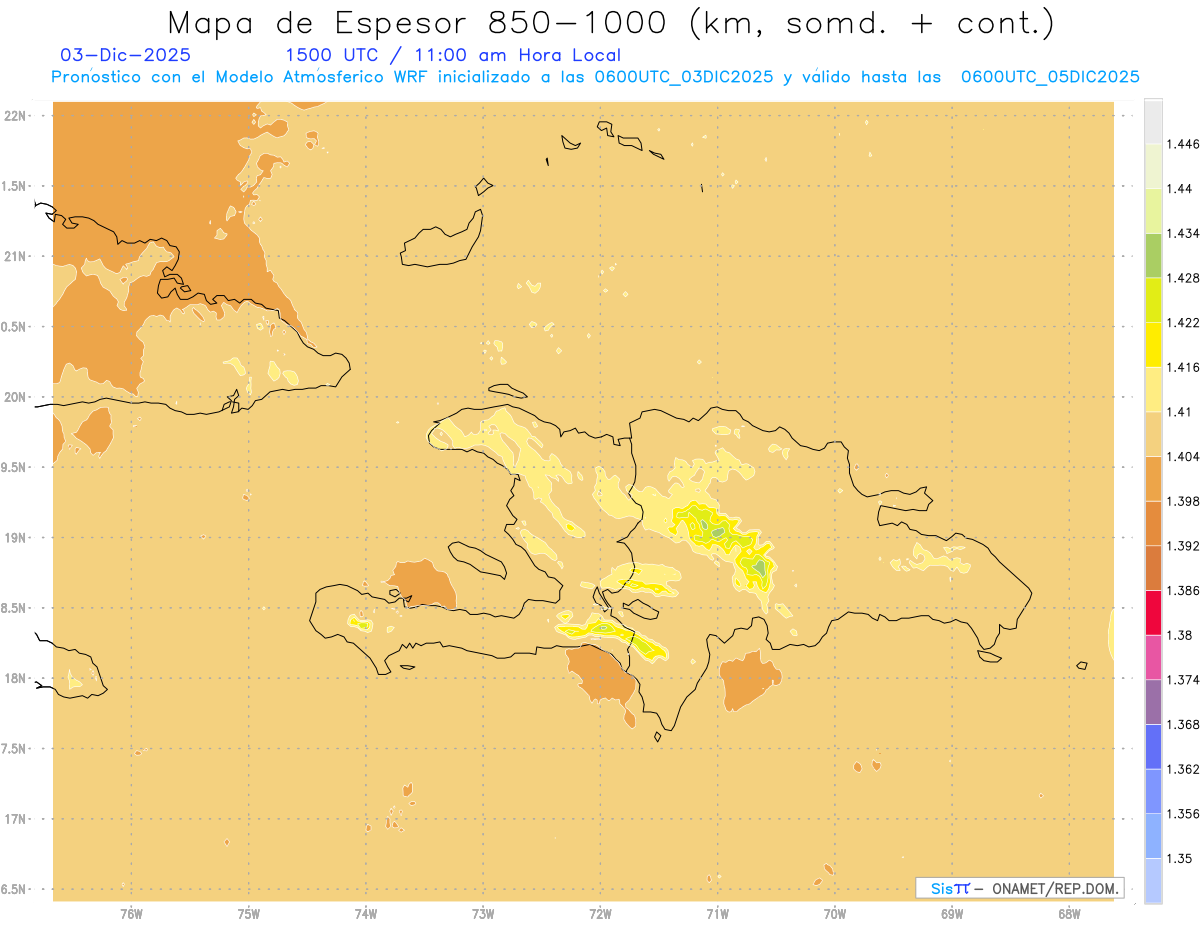The height and width of the screenshot is (927, 1200).
Task: Click the colorbar value 1.44
Action: [1180, 189]
